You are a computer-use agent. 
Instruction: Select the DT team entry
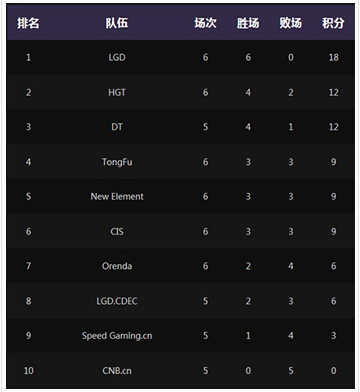tap(117, 127)
